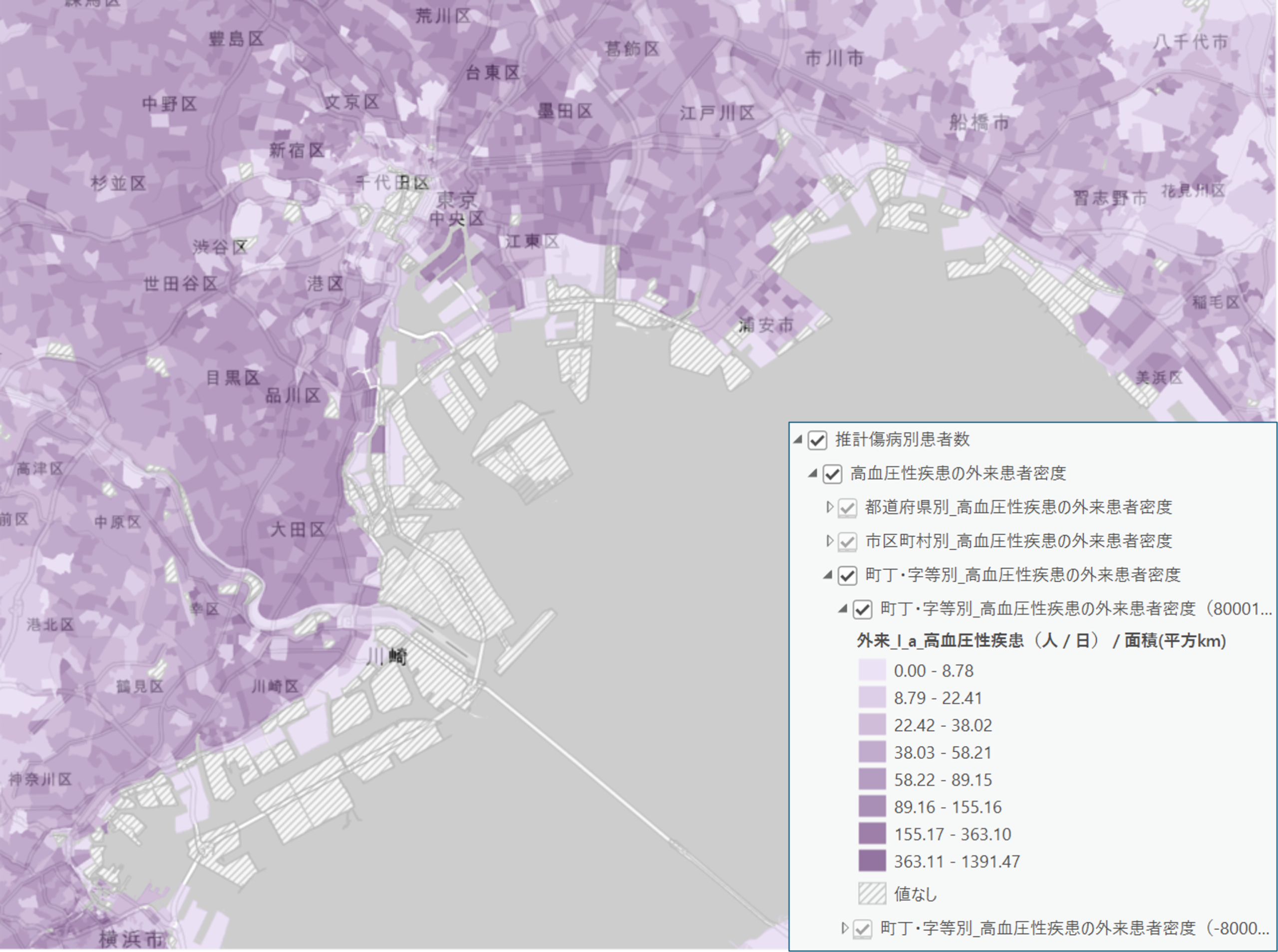
Task: Uncheck the 推計傷病別患者数 group layer
Action: pos(818,440)
